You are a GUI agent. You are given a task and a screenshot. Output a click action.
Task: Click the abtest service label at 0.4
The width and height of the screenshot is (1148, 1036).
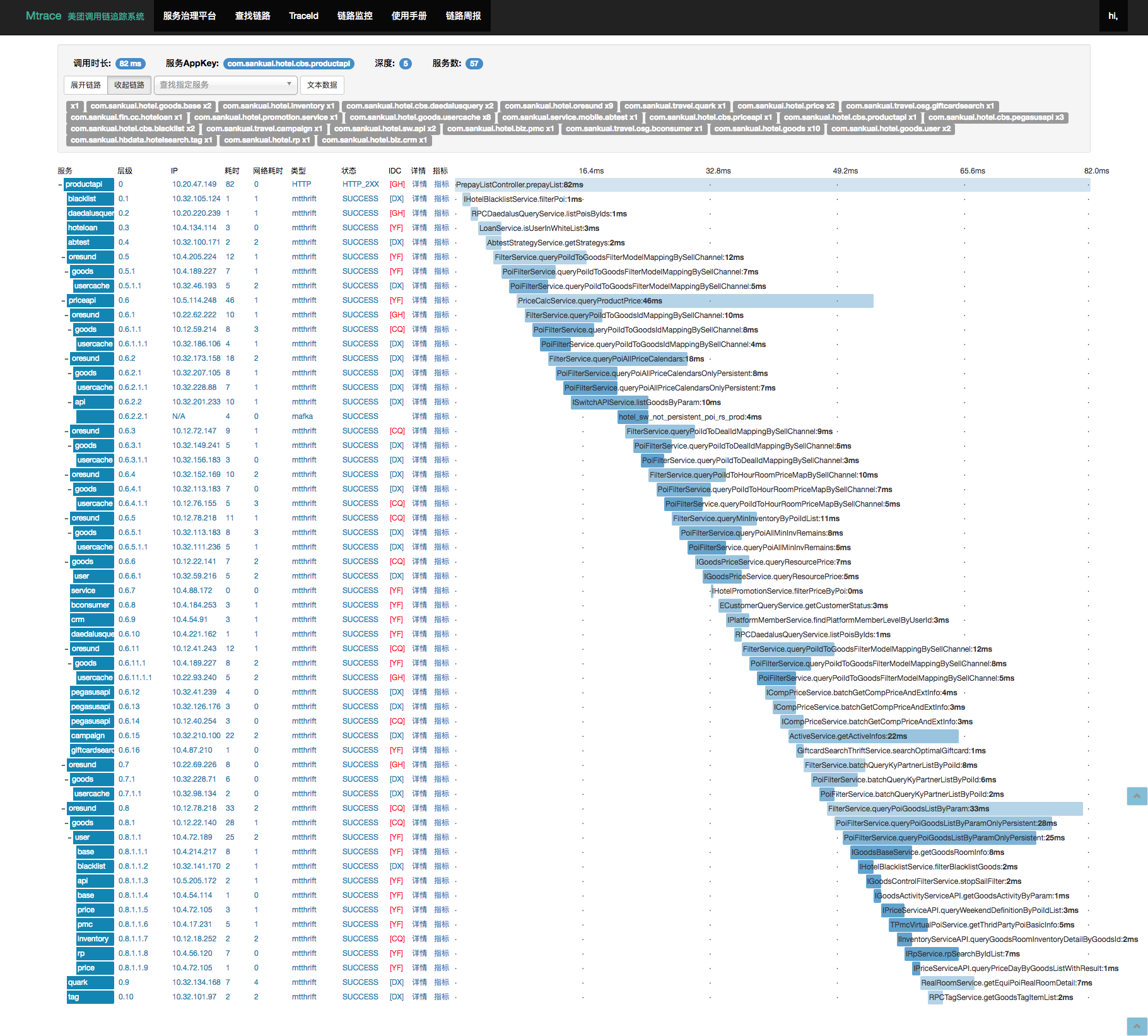(90, 242)
